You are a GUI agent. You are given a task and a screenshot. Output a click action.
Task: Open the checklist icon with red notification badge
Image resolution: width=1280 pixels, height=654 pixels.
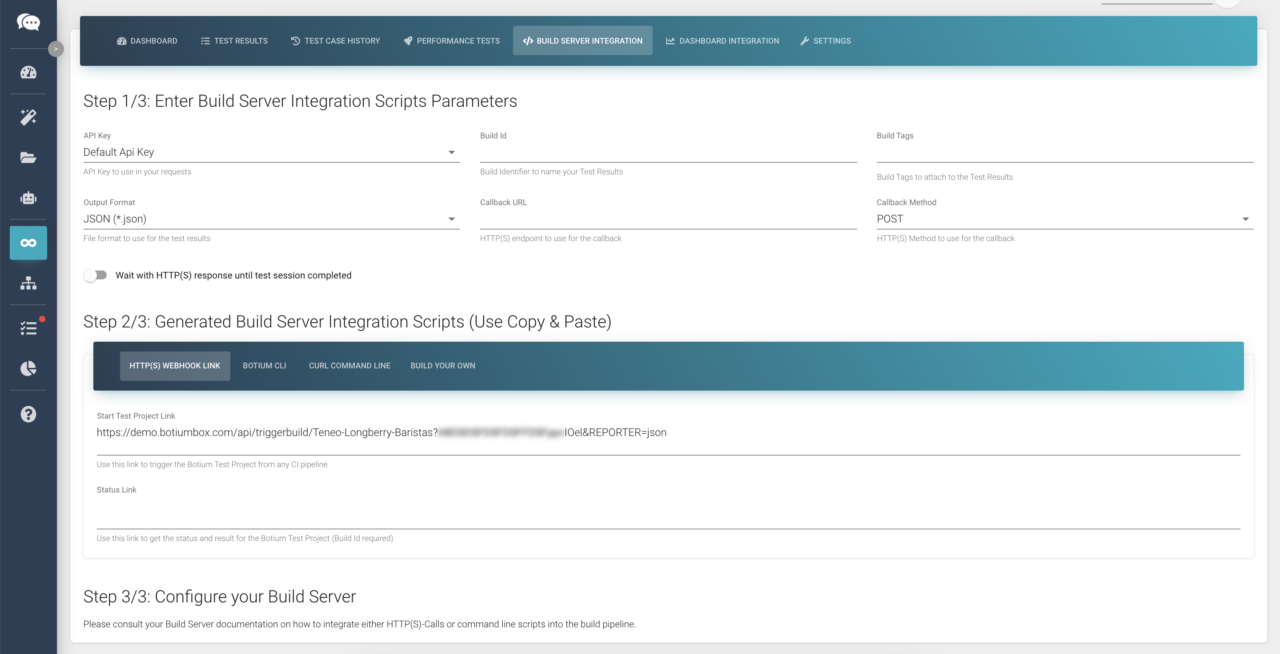28,326
